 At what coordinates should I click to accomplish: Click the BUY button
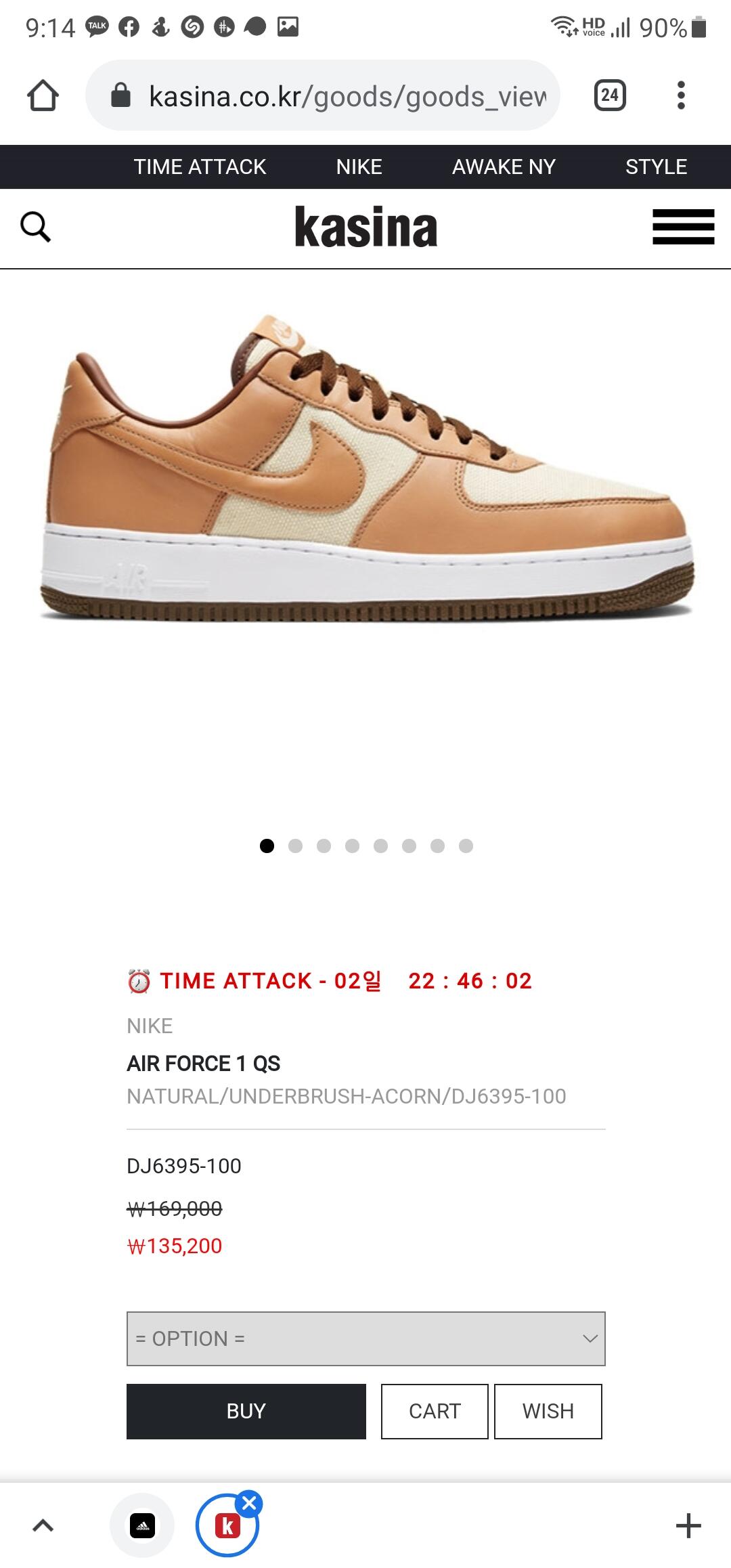[x=246, y=1412]
